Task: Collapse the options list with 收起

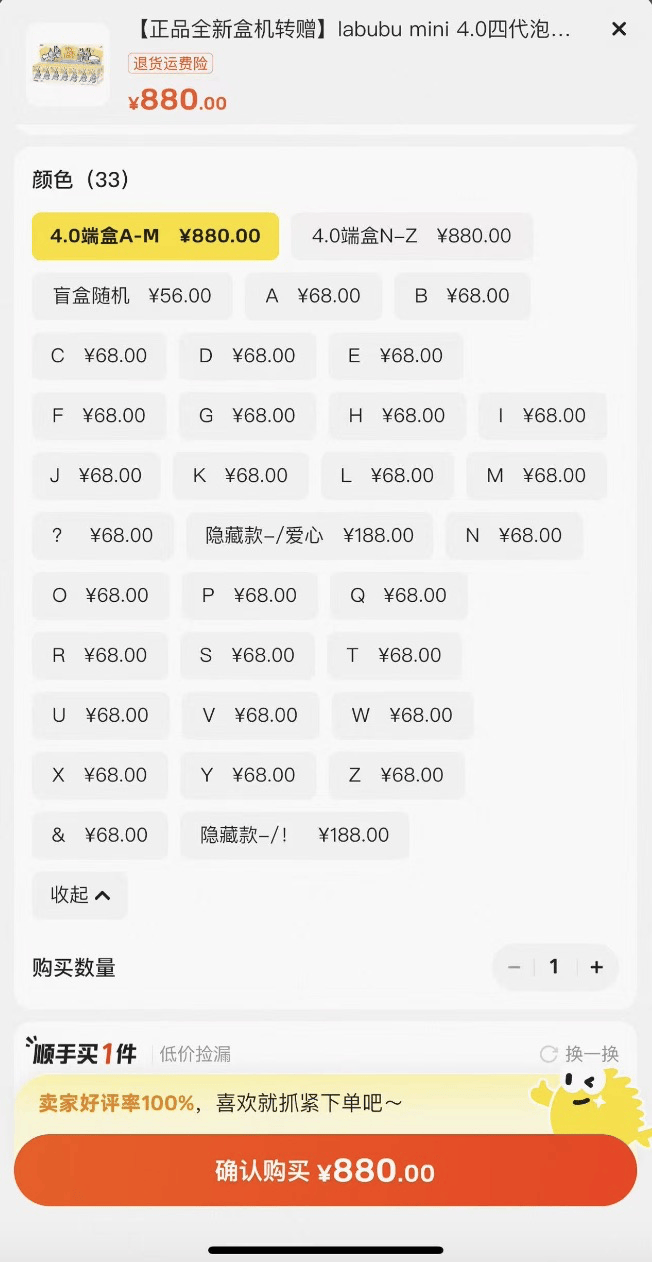Action: pos(80,895)
